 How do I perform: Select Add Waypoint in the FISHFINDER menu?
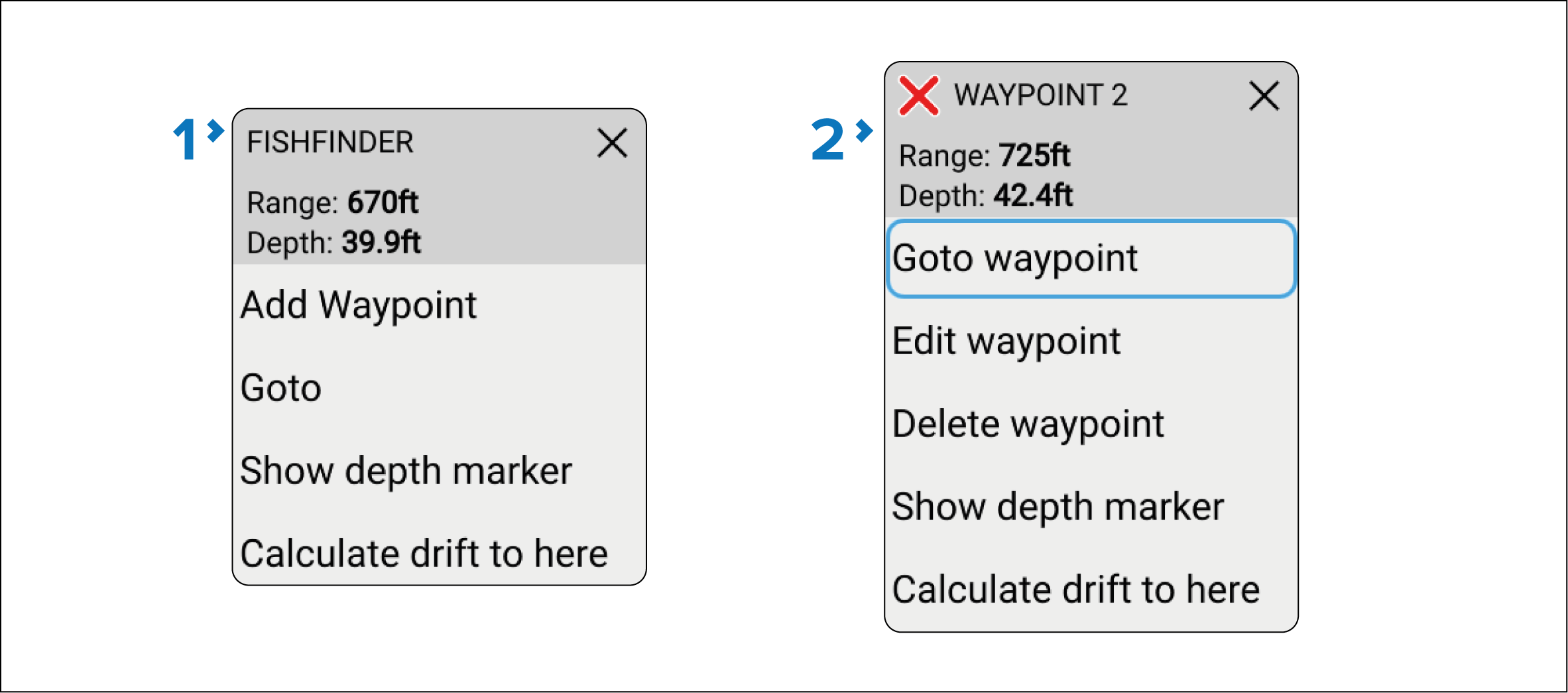click(x=359, y=306)
